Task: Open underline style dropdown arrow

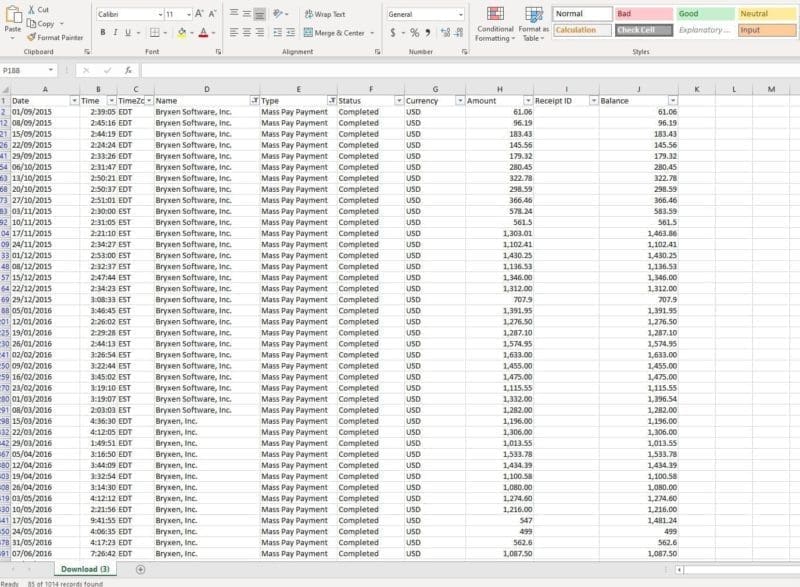Action: 138,33
